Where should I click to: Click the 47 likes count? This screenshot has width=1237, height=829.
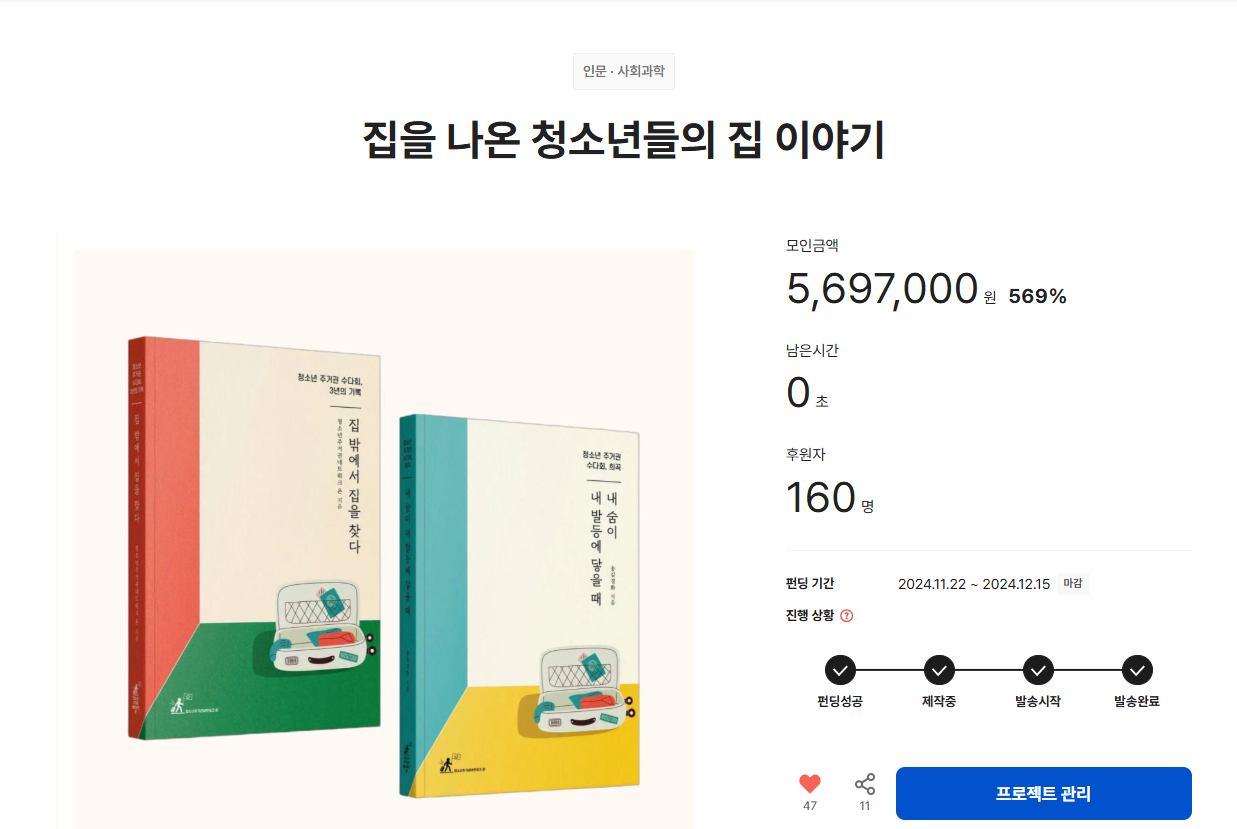[810, 806]
